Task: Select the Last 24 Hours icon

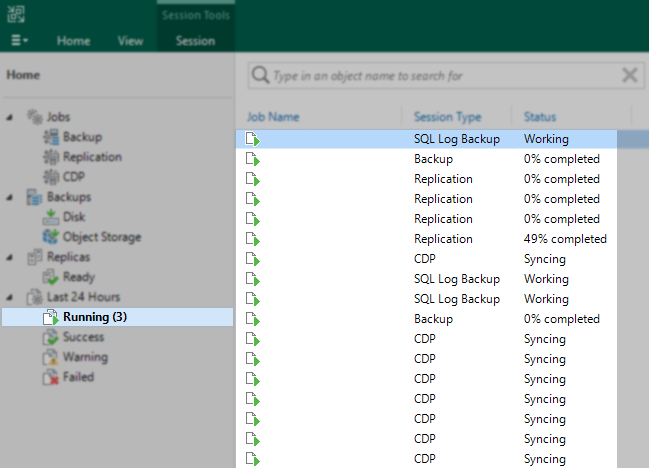Action: (x=35, y=297)
